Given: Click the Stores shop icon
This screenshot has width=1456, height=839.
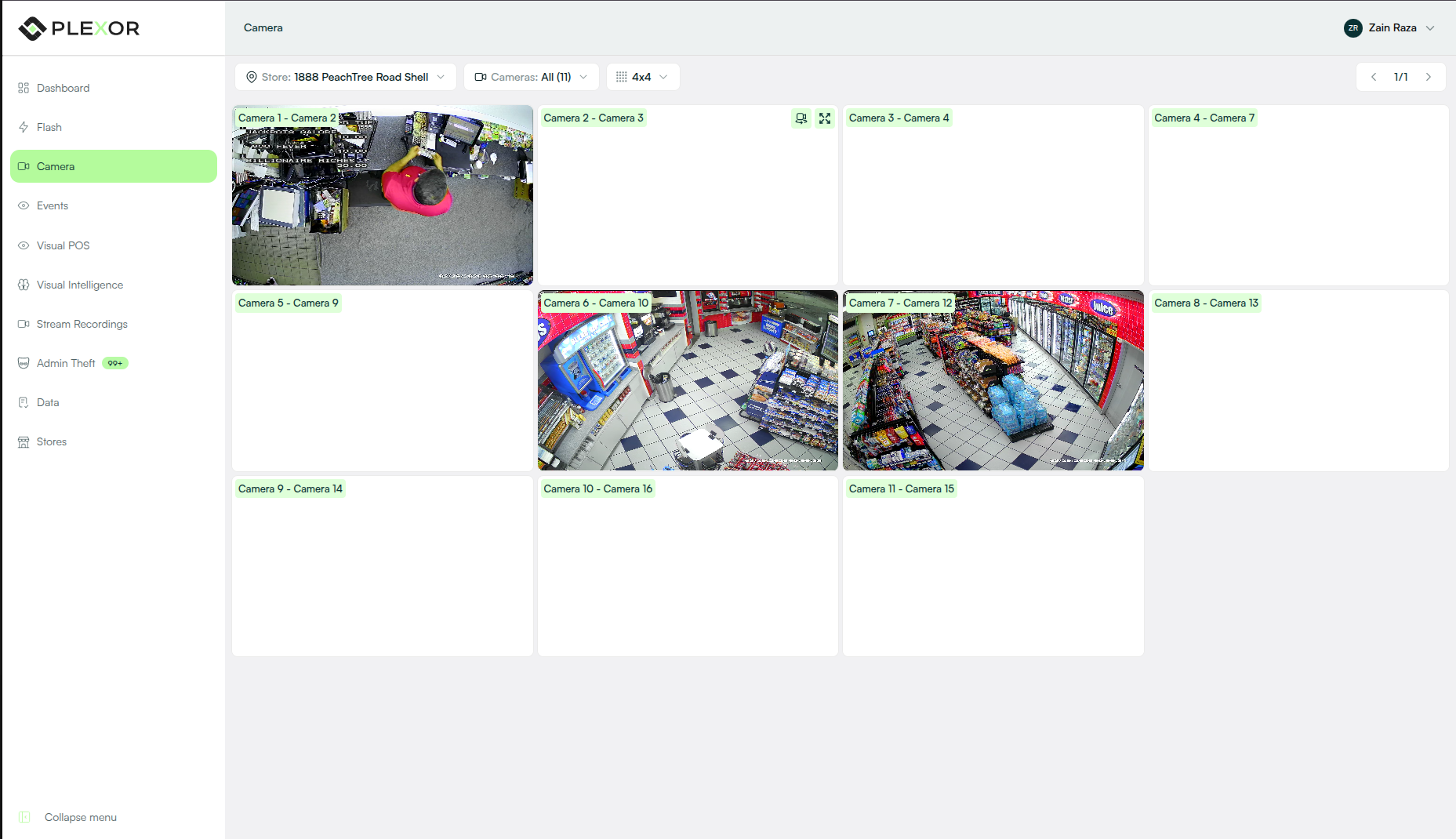Looking at the screenshot, I should click(x=24, y=441).
